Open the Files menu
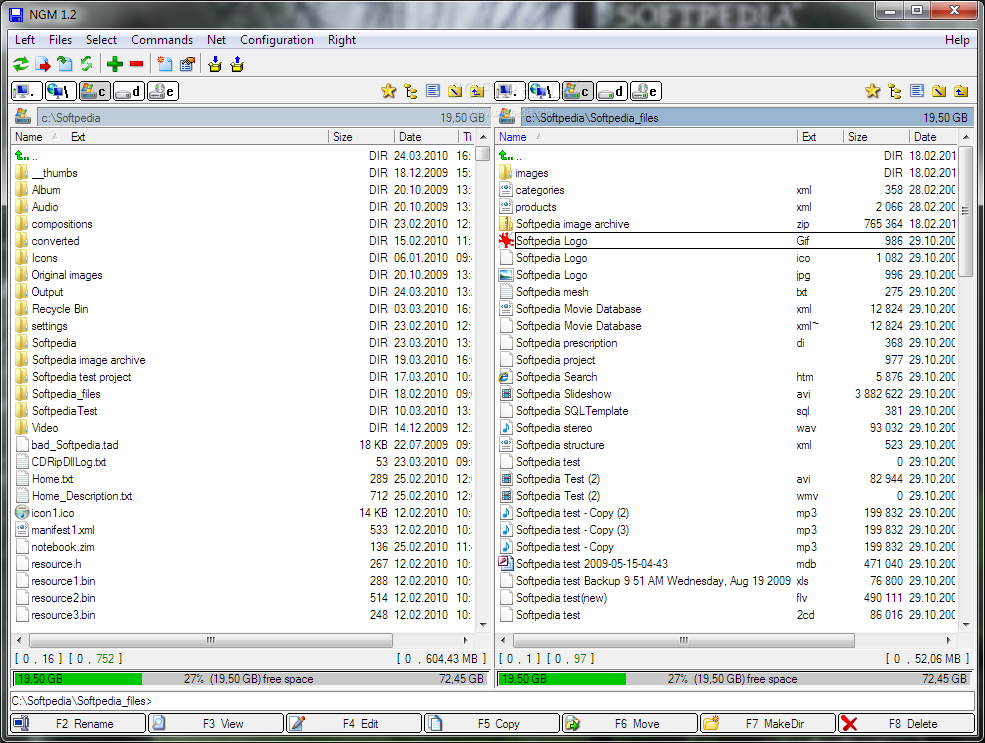Image resolution: width=985 pixels, height=743 pixels. click(60, 40)
